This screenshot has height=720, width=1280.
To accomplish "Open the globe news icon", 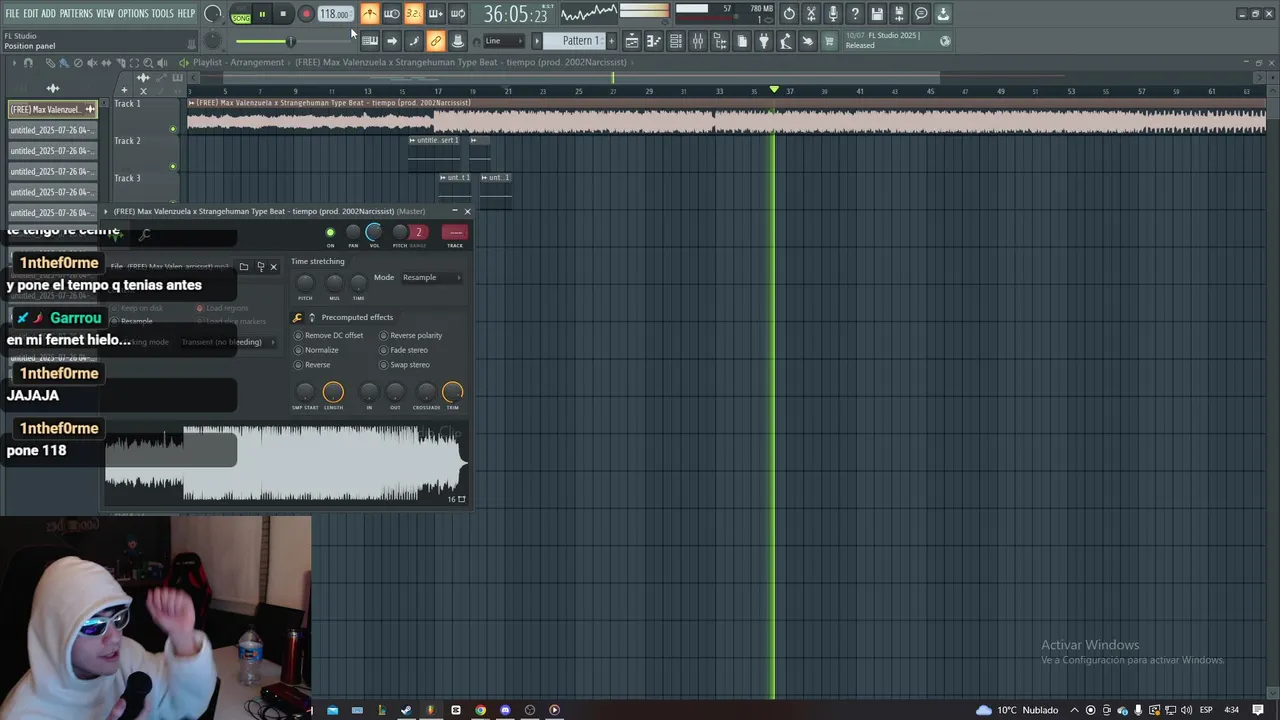I will click(945, 41).
